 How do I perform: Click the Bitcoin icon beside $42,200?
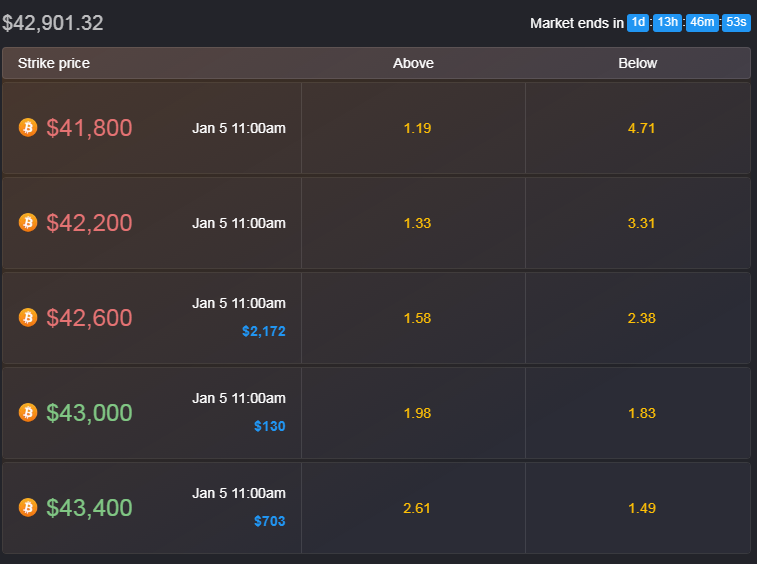[x=28, y=222]
